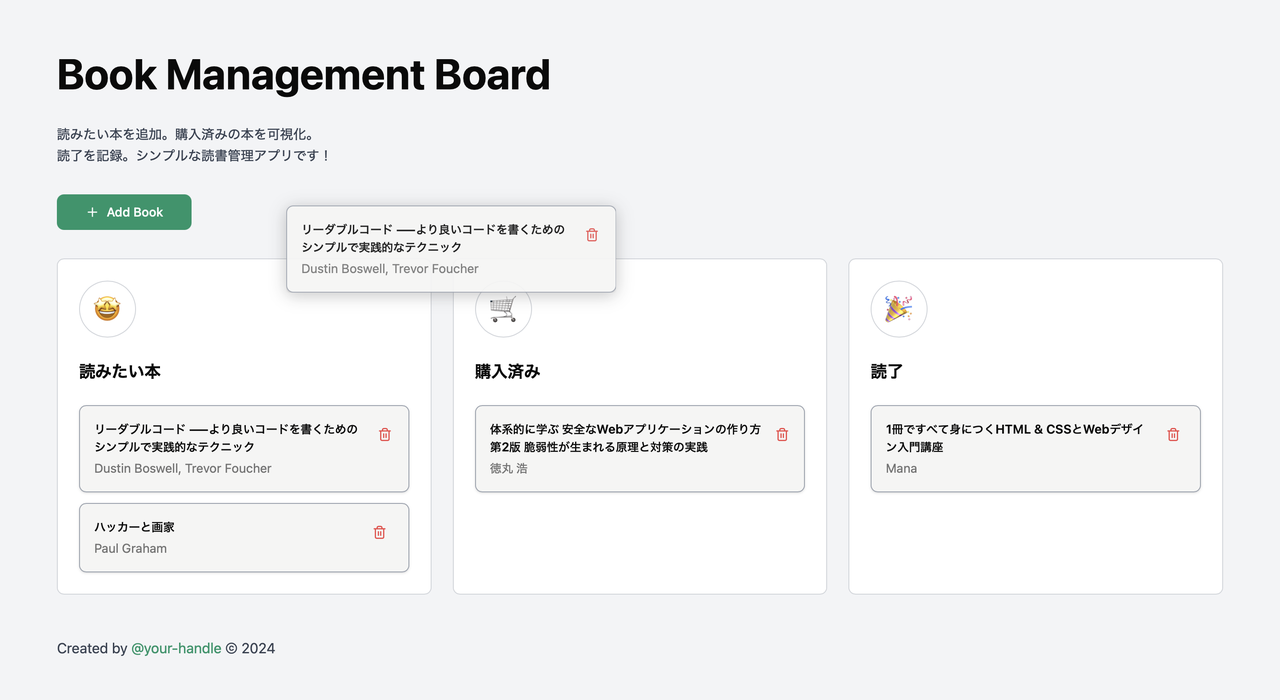Click the Book Management Board title

[303, 75]
